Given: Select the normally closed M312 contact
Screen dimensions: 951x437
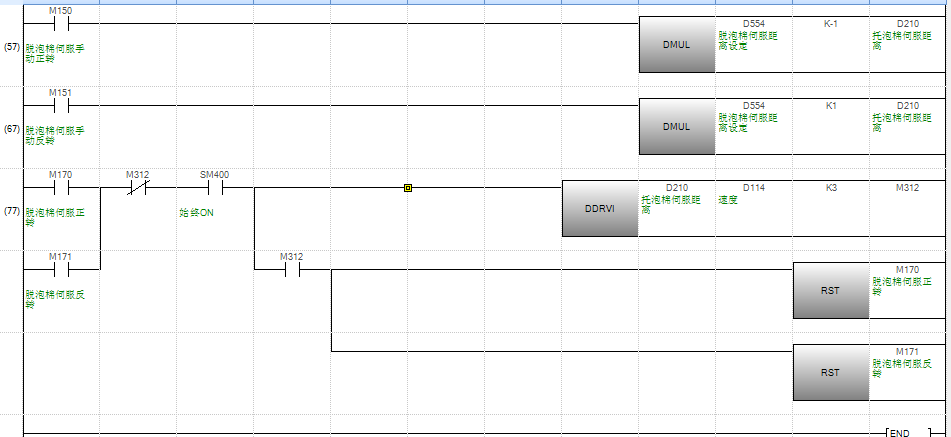Looking at the screenshot, I should 137,187.
